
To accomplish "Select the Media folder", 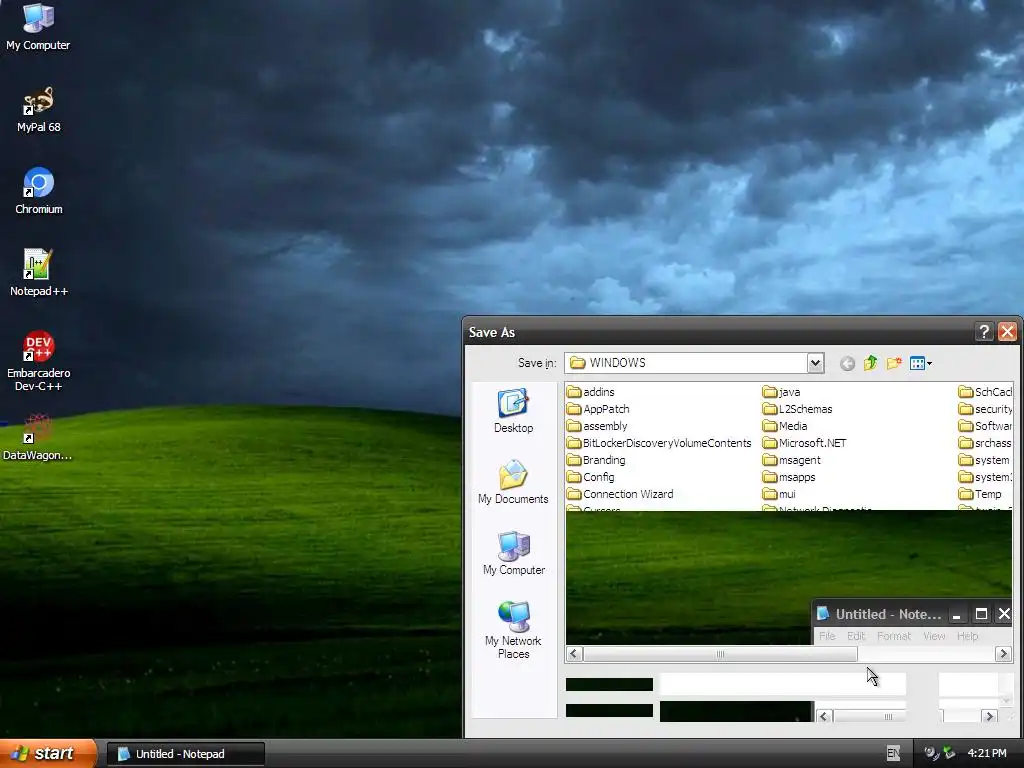I will 785,426.
